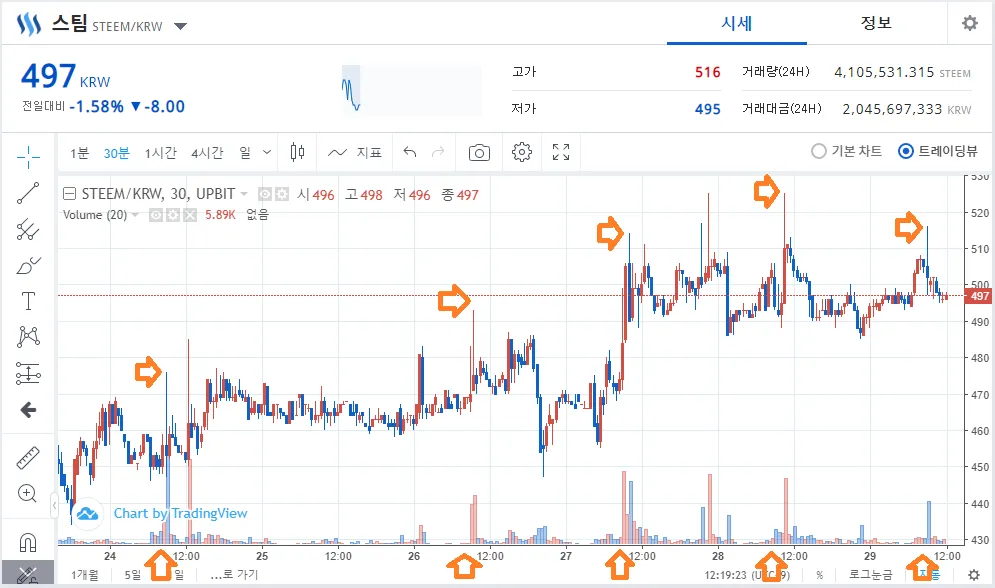The image size is (995, 588).
Task: Click the -1.58% daily change text
Action: (x=96, y=107)
